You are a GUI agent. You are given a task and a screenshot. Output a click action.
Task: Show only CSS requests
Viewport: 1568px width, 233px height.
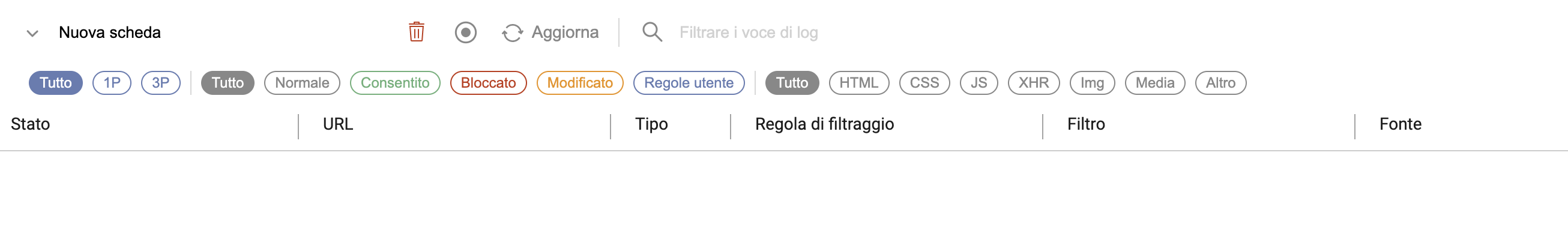pyautogui.click(x=924, y=83)
